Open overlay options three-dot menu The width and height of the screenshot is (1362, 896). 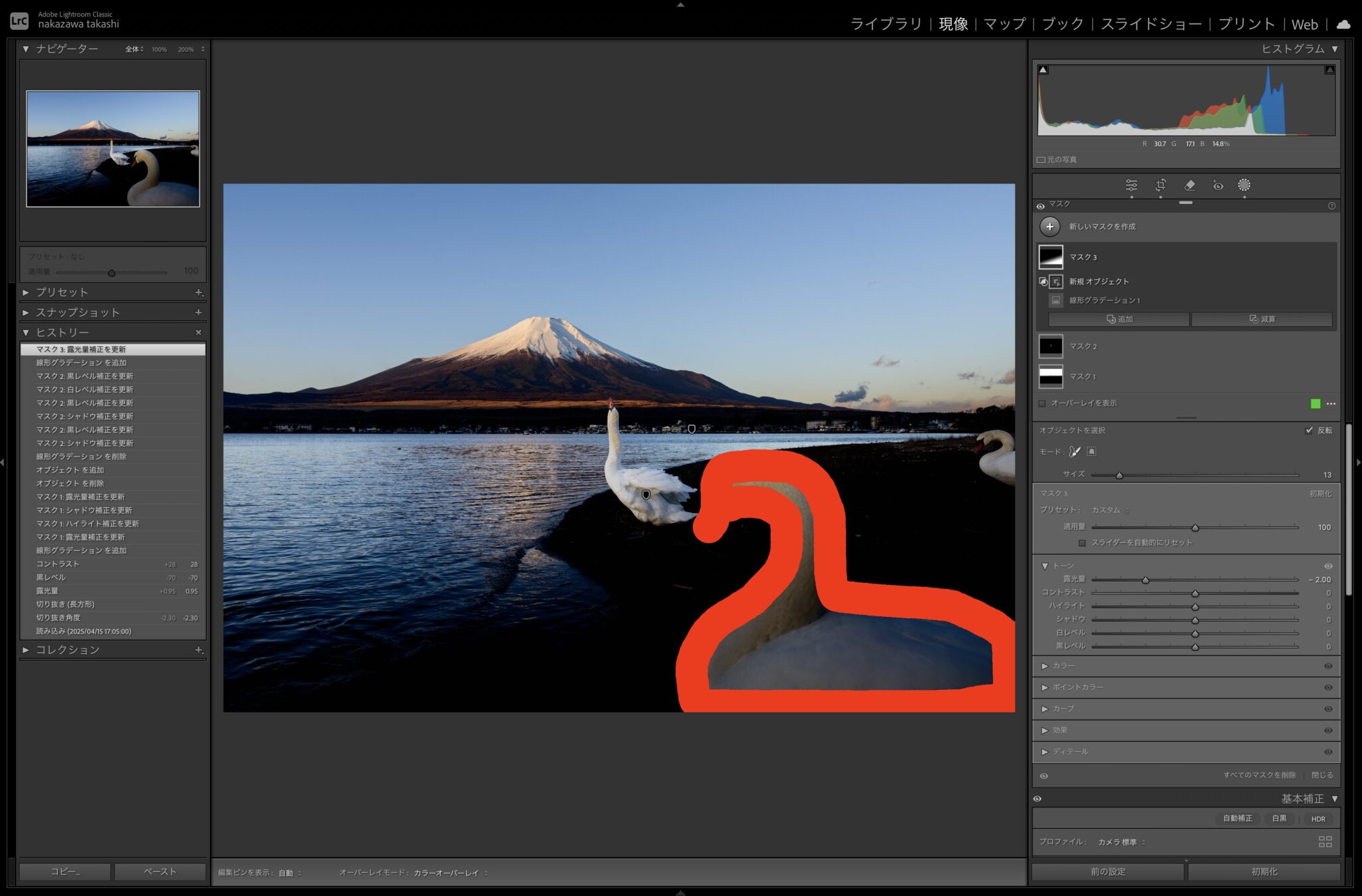click(x=1331, y=403)
